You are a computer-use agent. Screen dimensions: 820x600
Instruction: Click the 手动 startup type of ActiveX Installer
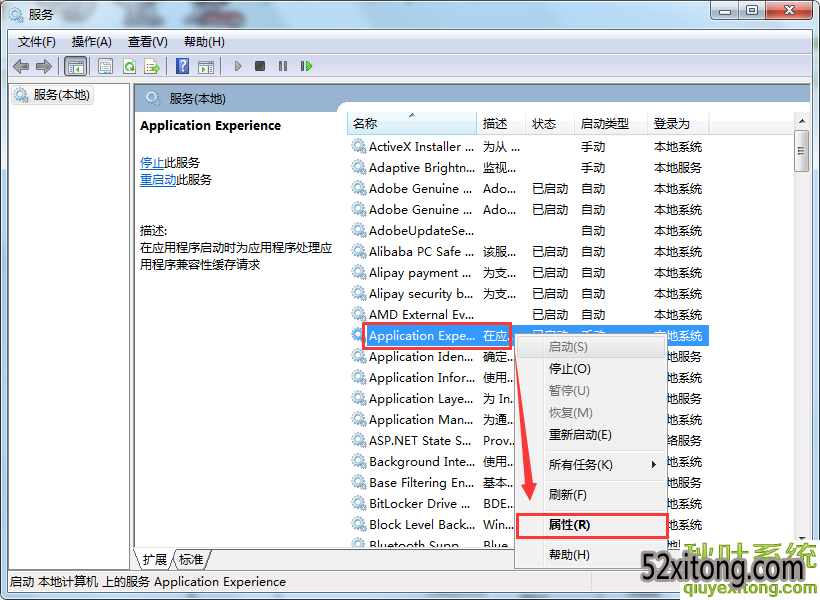tap(593, 146)
